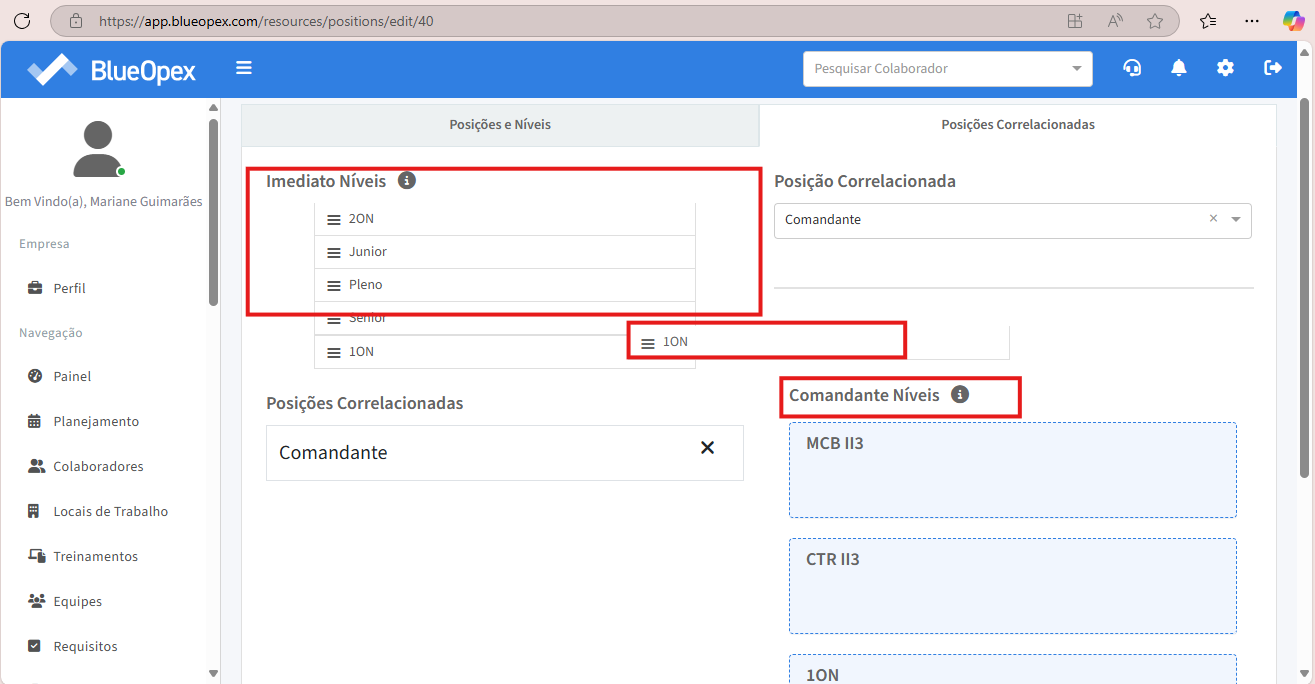1315x684 pixels.
Task: Click the sidebar scroll down arrow
Action: (213, 673)
